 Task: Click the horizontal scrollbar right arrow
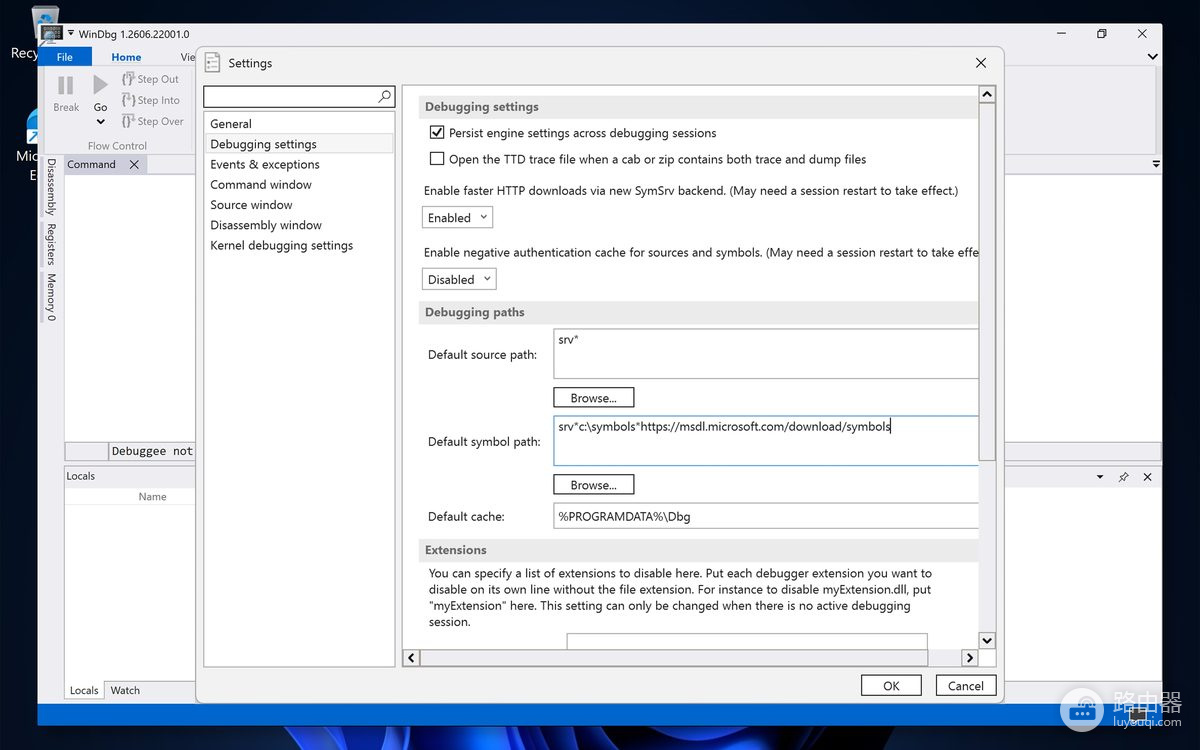pyautogui.click(x=969, y=657)
